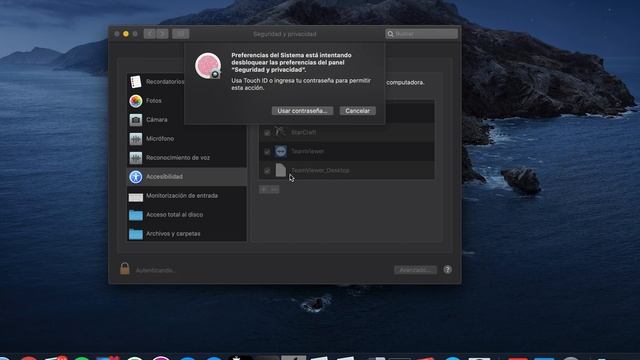
Task: Show all preferences grid button
Action: (180, 34)
